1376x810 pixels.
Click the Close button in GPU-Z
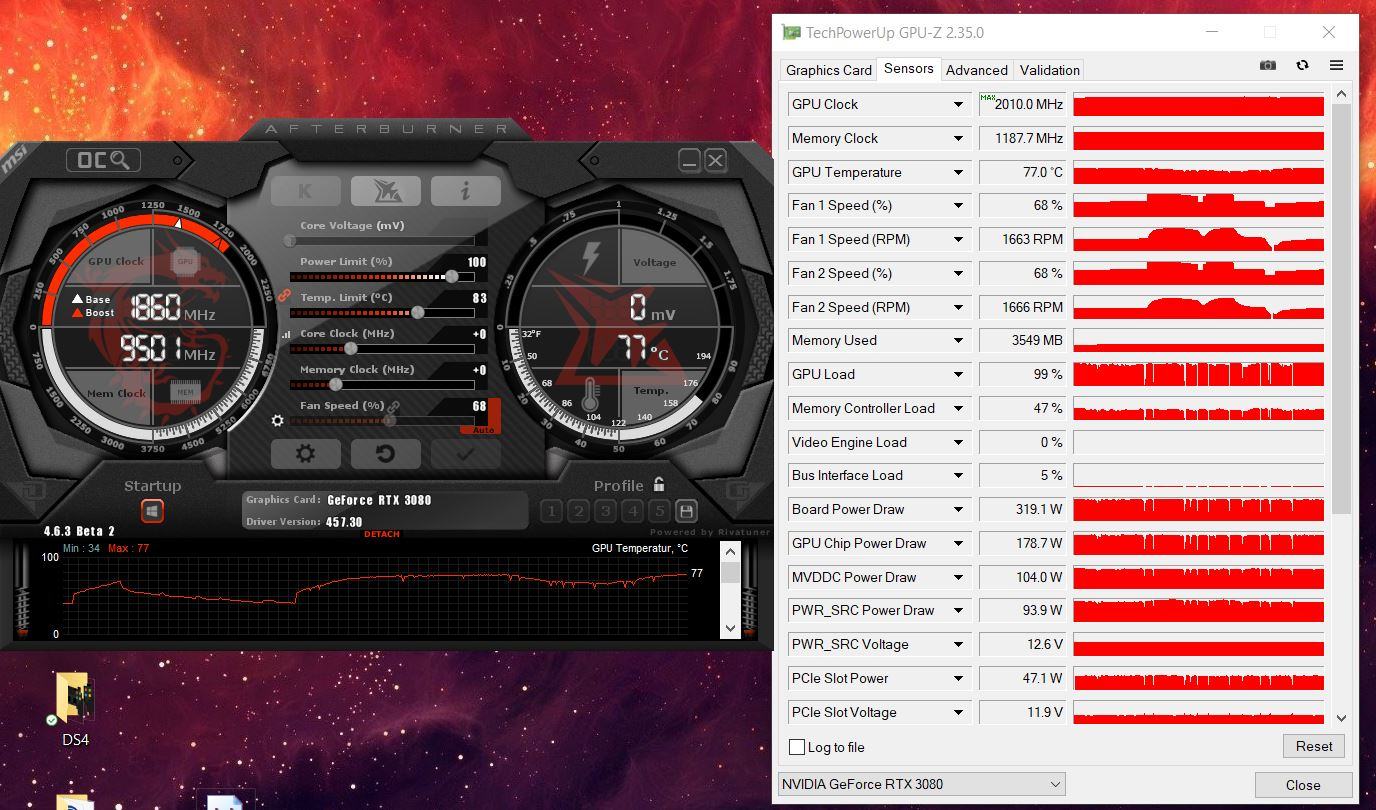pos(1303,785)
